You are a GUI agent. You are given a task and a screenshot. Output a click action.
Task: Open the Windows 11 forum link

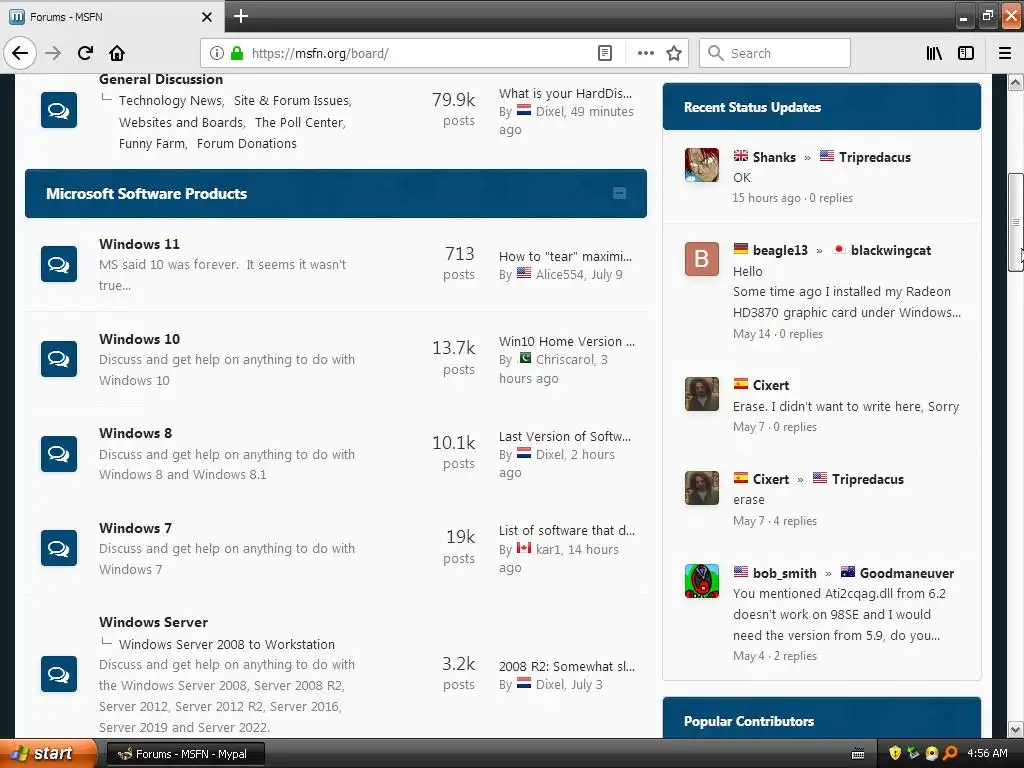(x=139, y=244)
